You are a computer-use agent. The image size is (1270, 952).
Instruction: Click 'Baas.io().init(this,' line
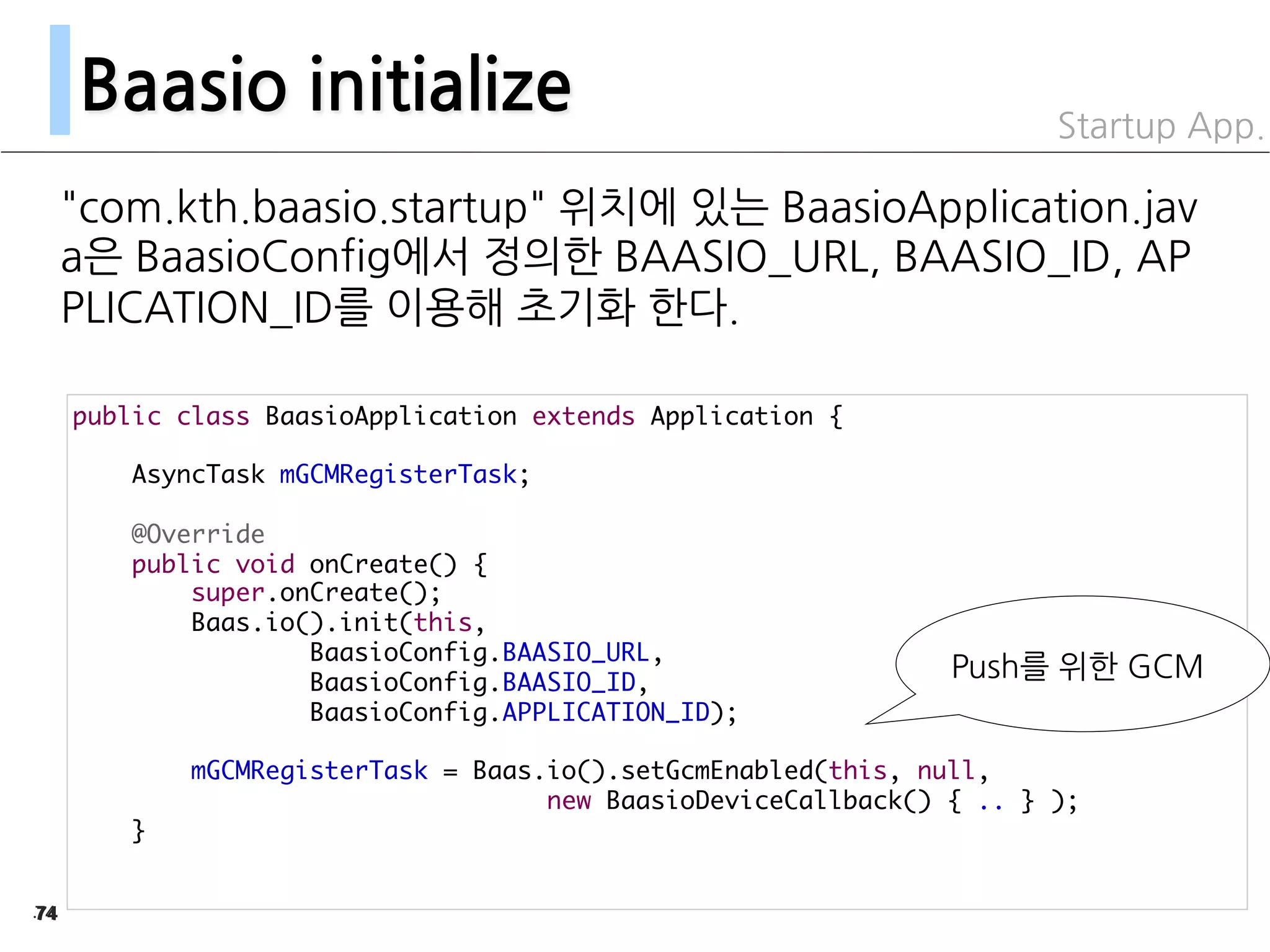click(x=337, y=623)
